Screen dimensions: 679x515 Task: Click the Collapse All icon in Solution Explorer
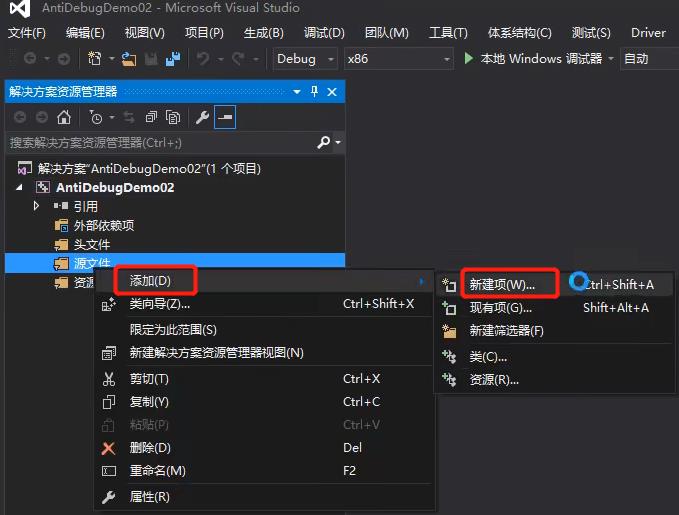(x=151, y=117)
